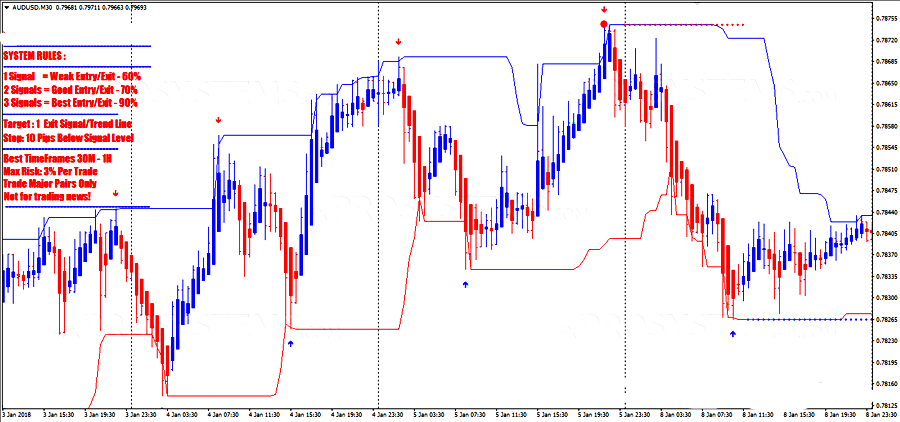Click the 0.78195 price axis label
Image resolution: width=900 pixels, height=422 pixels.
point(887,363)
